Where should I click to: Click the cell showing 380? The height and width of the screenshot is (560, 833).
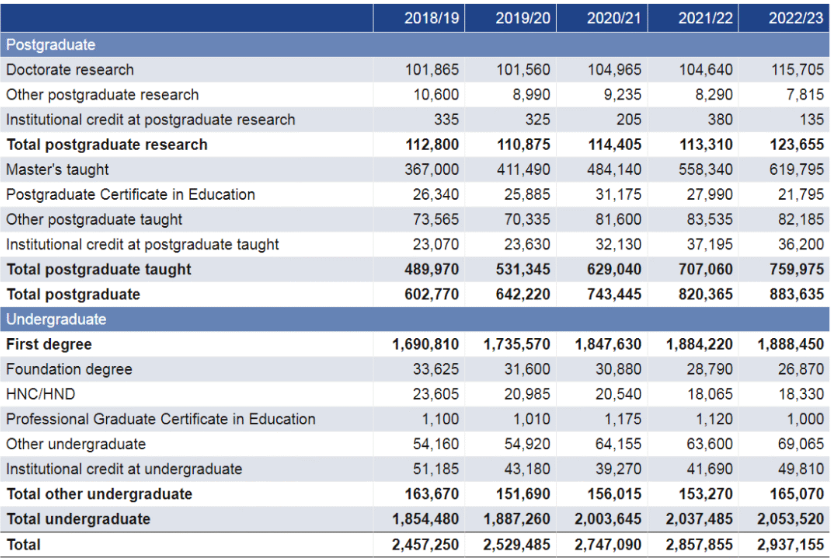(720, 120)
